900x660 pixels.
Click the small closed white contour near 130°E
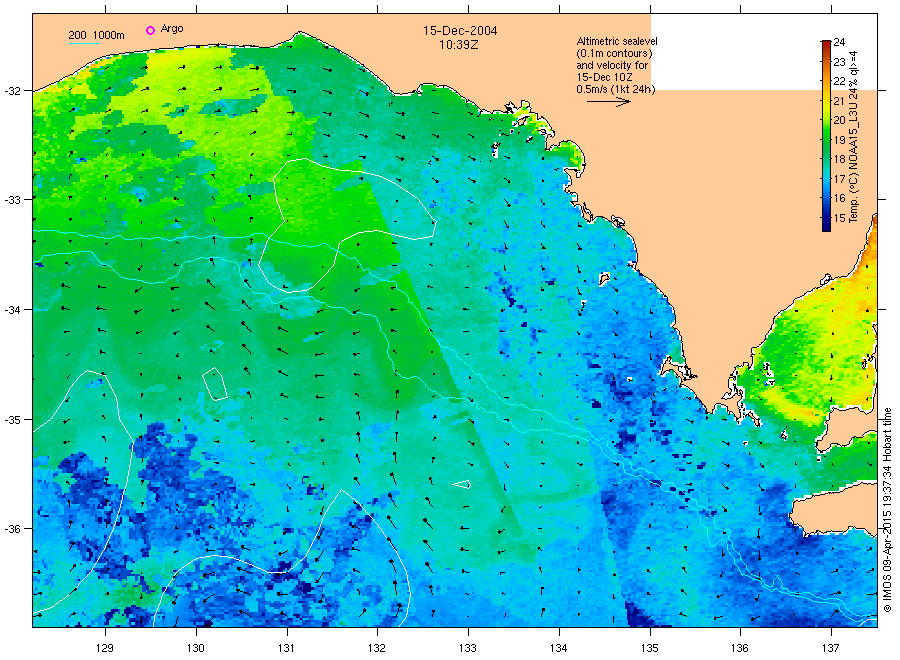tap(215, 384)
